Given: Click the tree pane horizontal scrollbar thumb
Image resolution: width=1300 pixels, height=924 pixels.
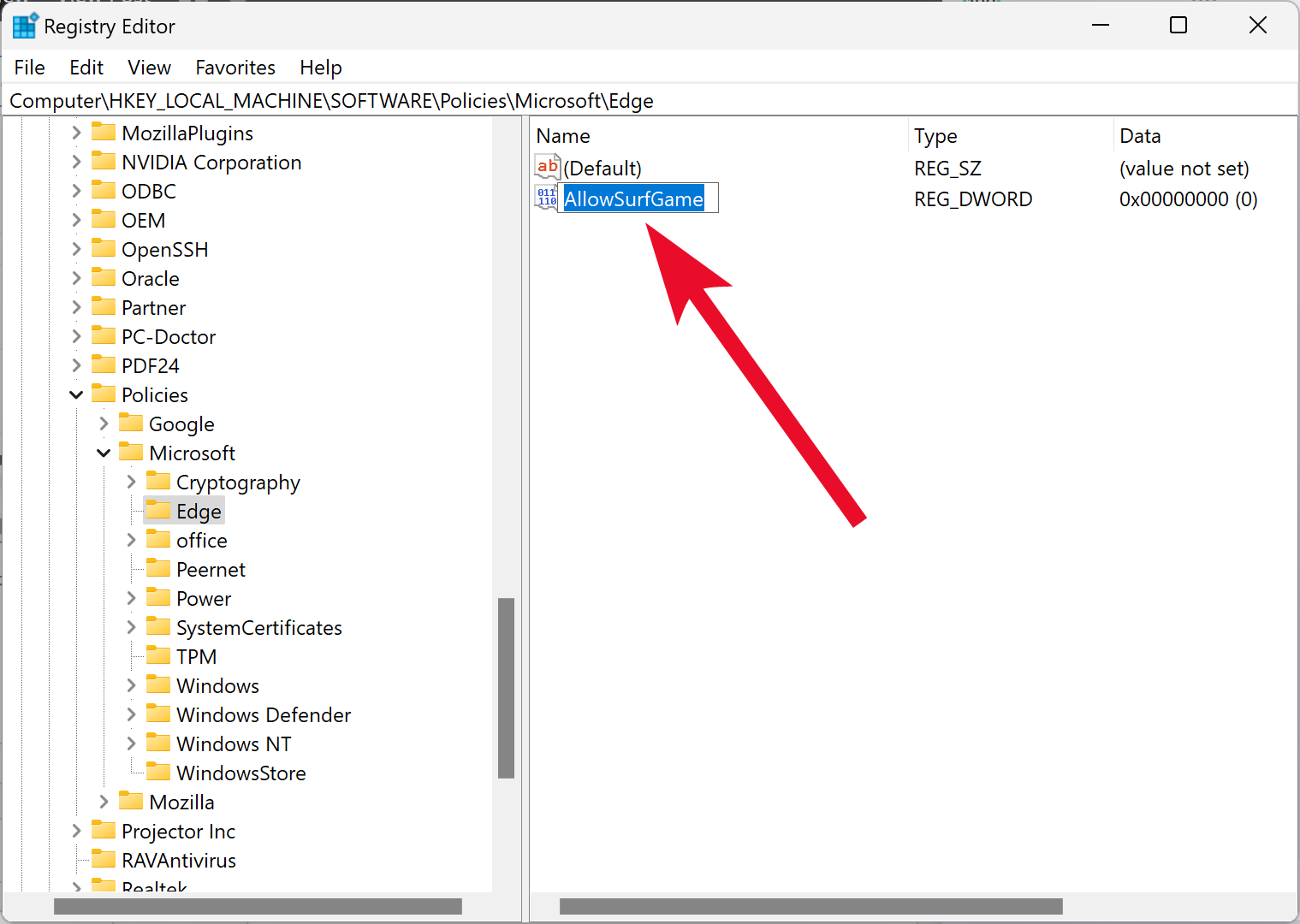Looking at the screenshot, I should click(x=258, y=906).
